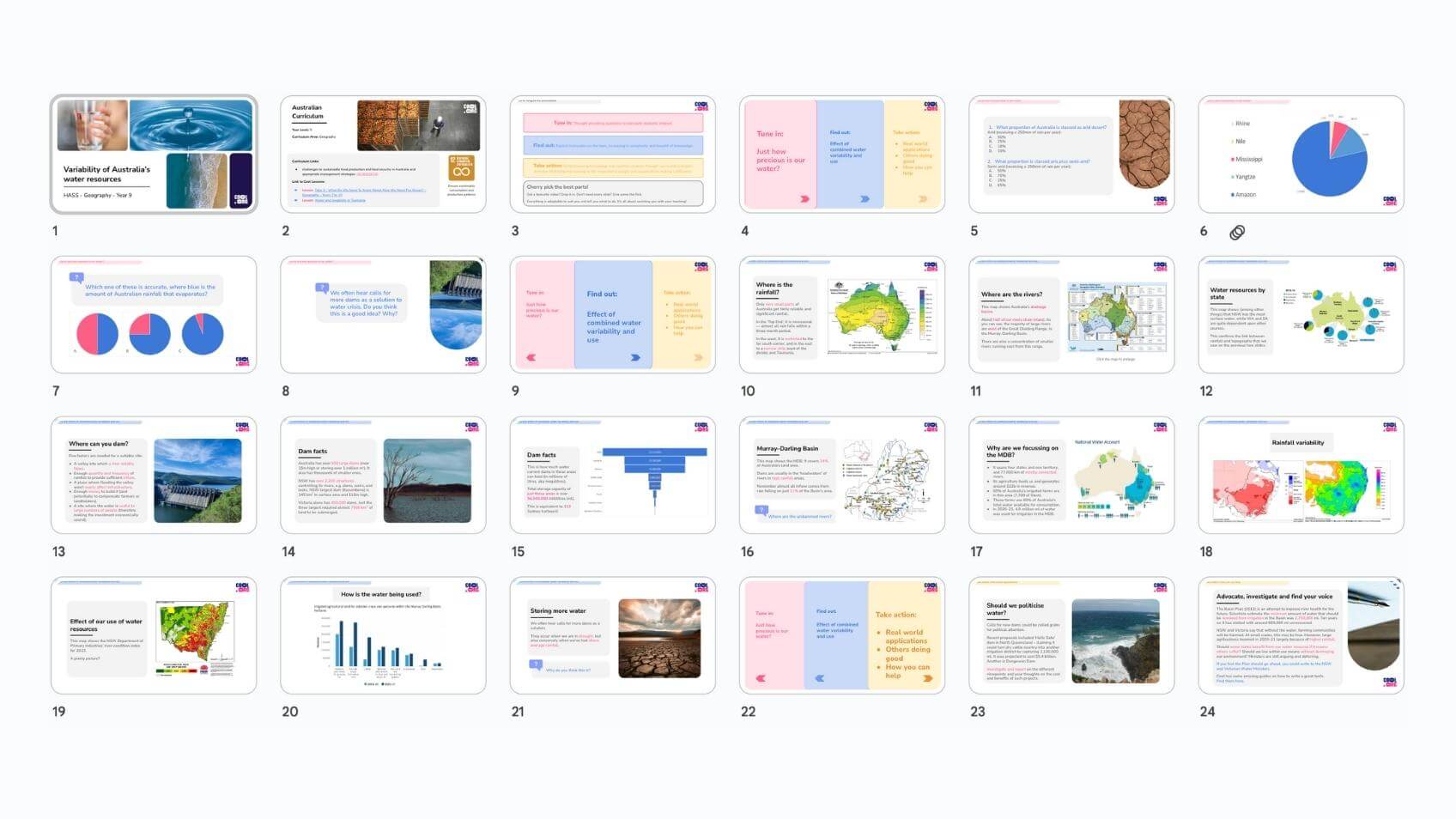
Task: Pick the 'Should we politicise water?' slide
Action: 1071,635
